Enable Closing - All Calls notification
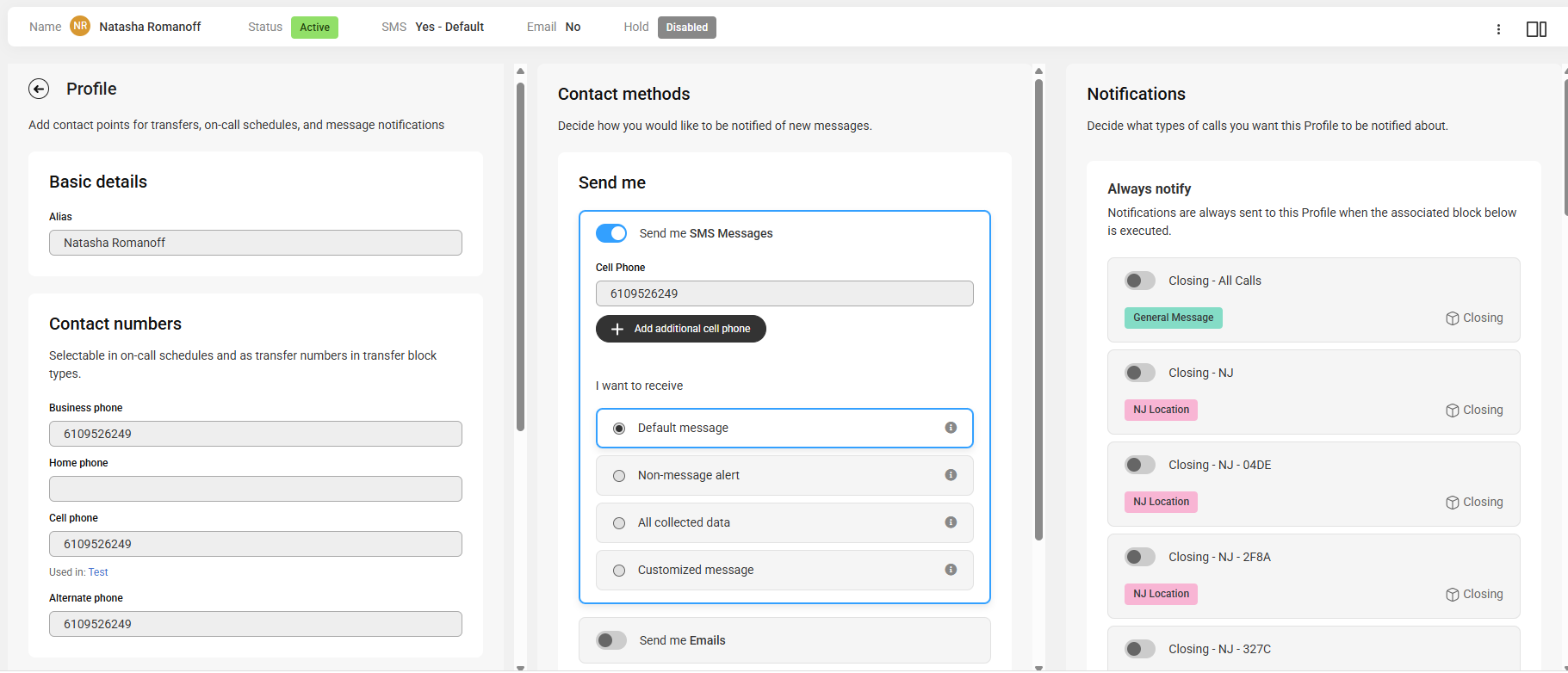 (1140, 281)
